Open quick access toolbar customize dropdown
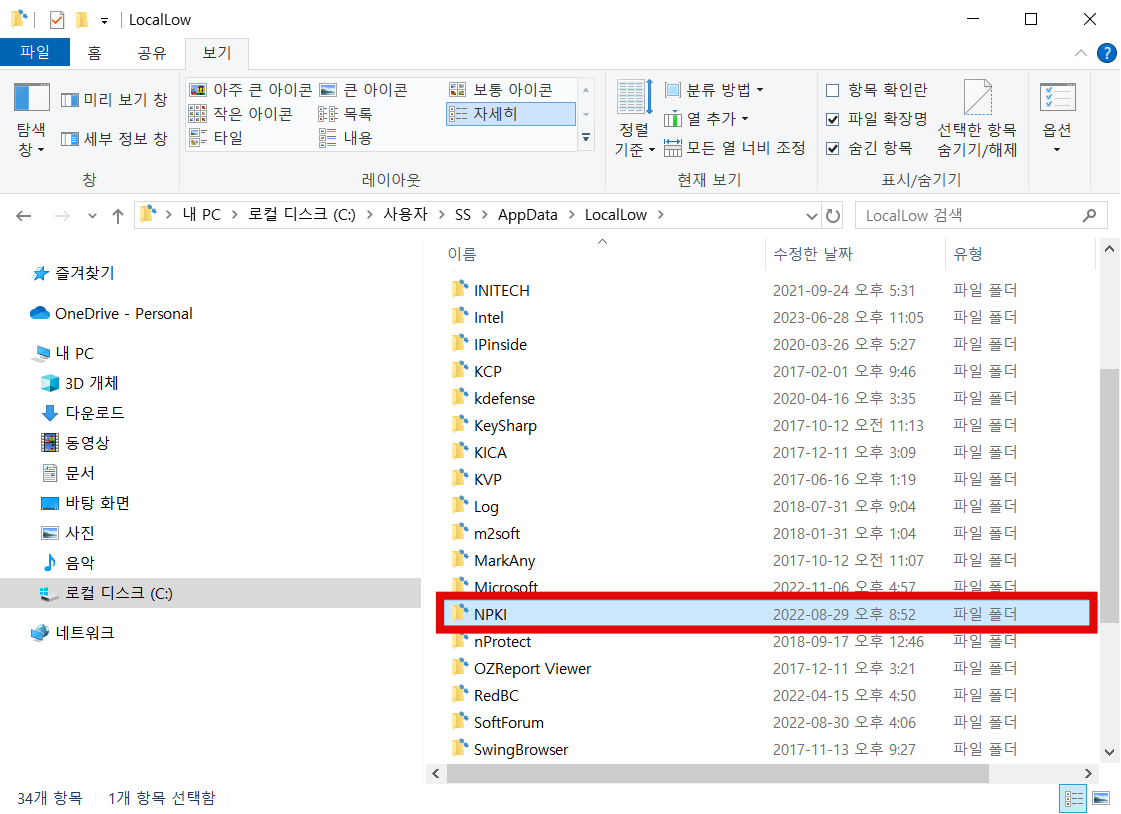The image size is (1121, 814). (x=104, y=21)
